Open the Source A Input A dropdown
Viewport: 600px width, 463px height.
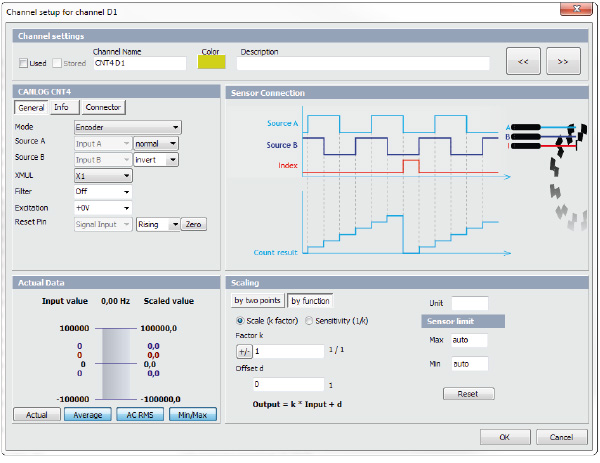tap(103, 143)
